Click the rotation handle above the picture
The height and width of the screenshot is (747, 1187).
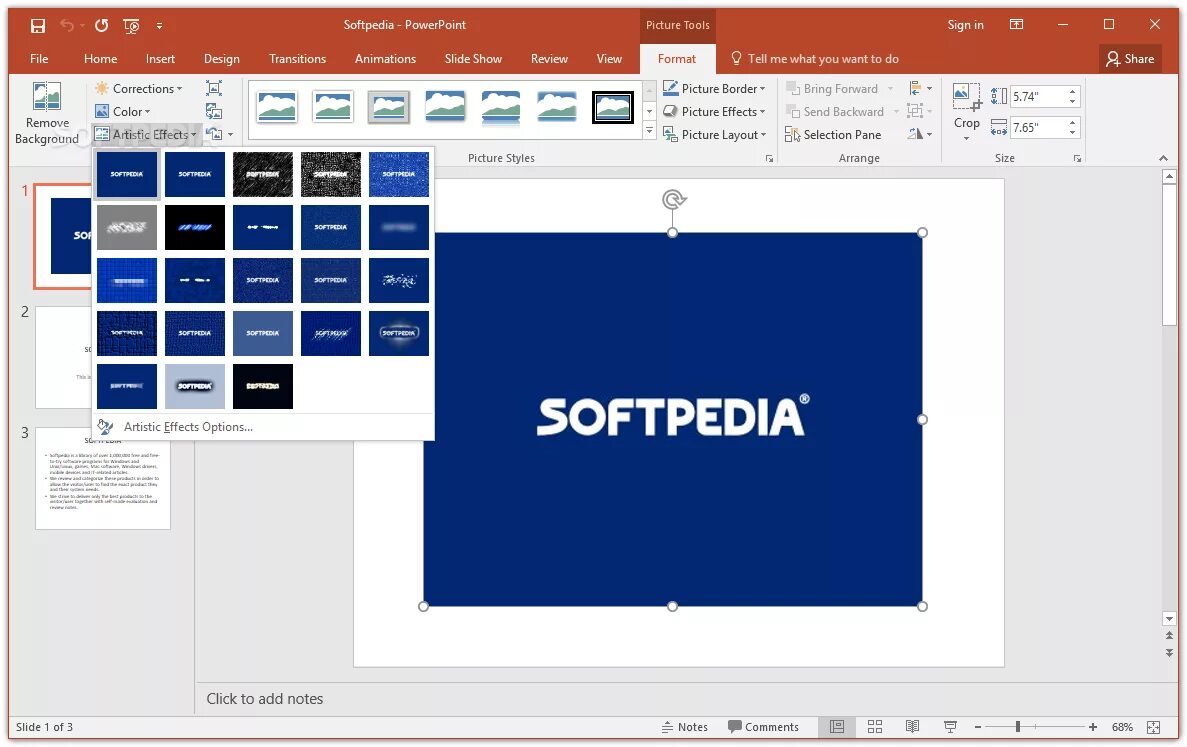[673, 199]
